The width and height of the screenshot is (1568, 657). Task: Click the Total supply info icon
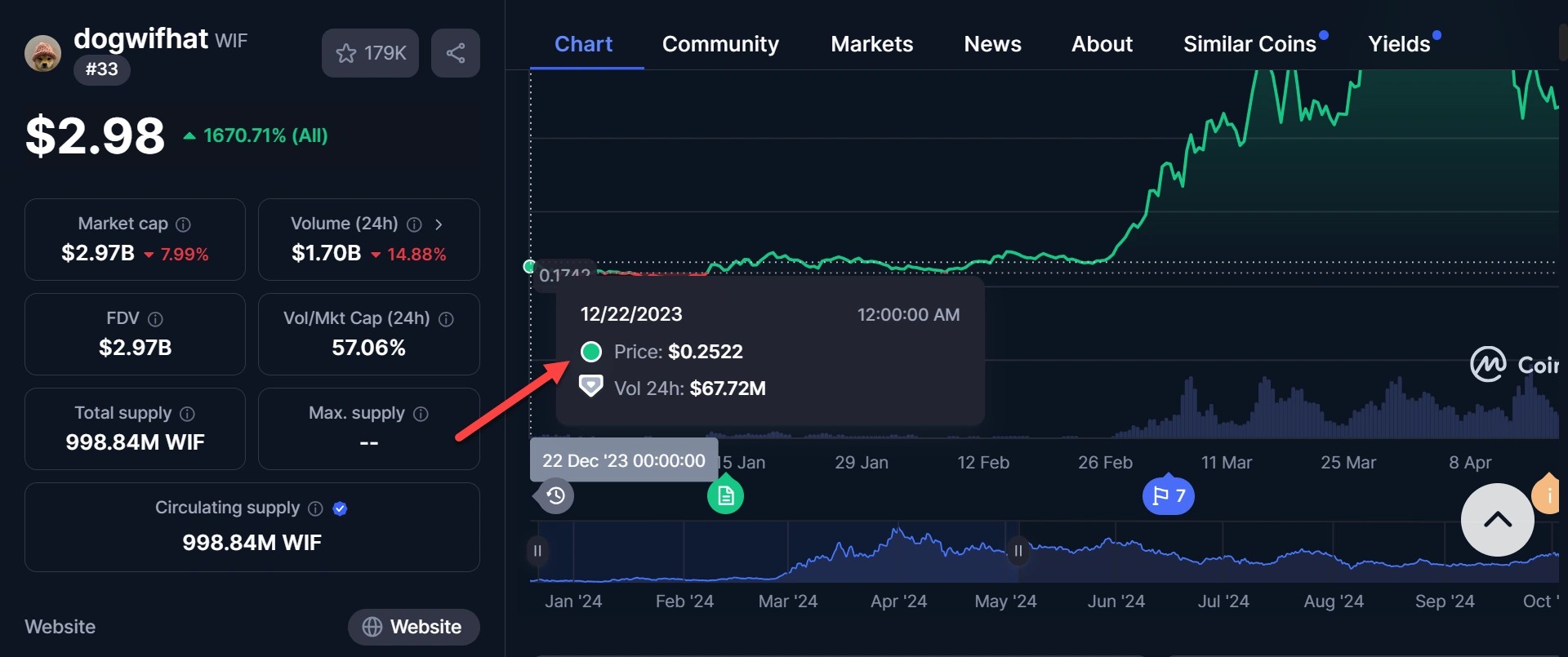(x=187, y=414)
